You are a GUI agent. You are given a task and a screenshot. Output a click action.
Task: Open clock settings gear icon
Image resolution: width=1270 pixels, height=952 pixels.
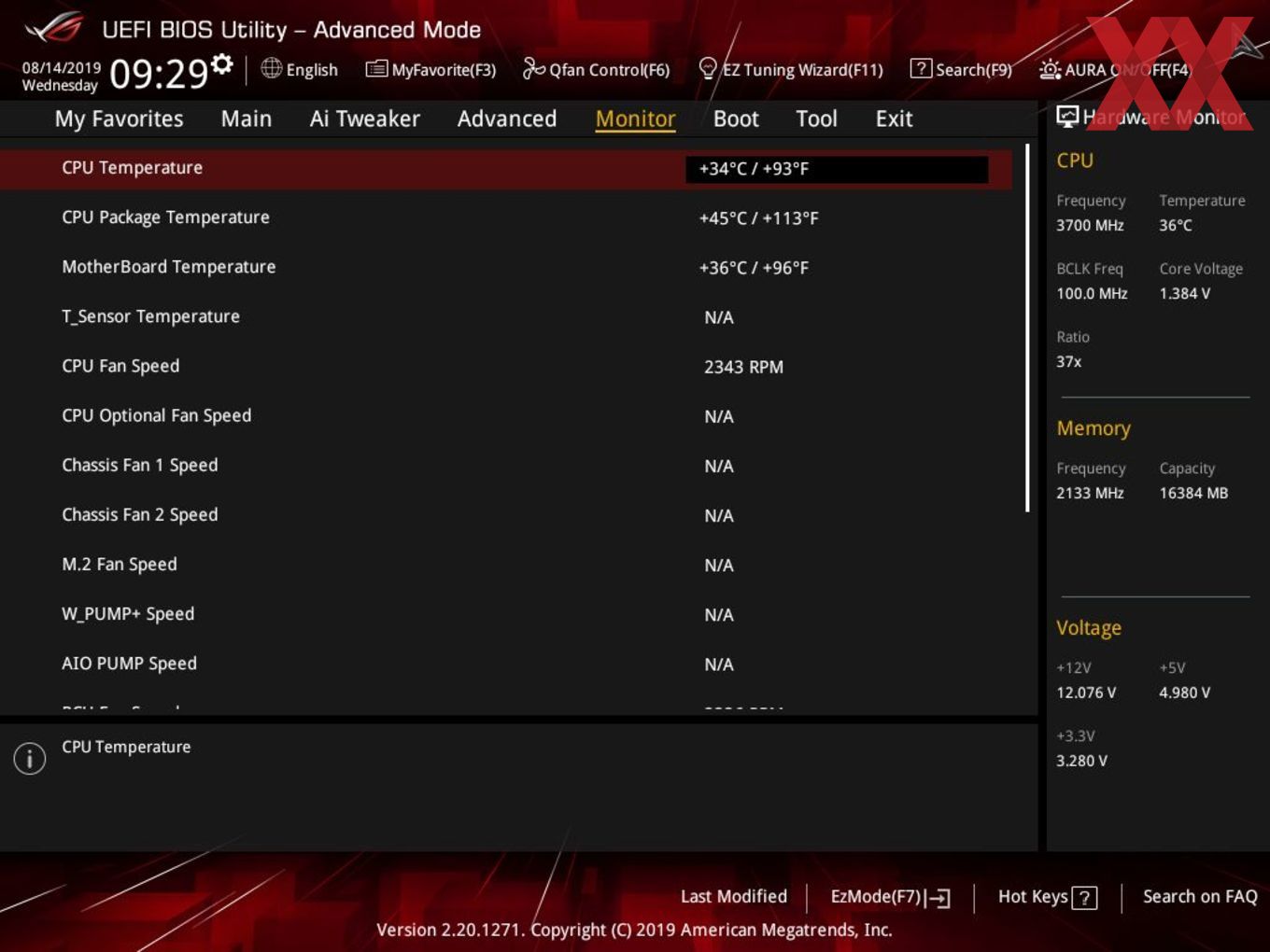click(x=221, y=64)
